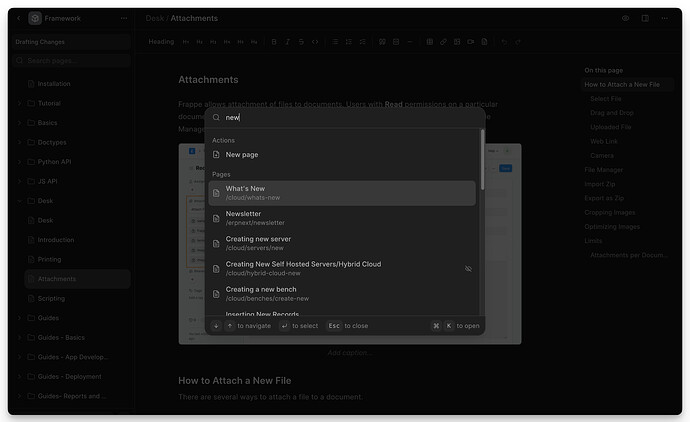This screenshot has height=422, width=690.
Task: Insert a numbered list
Action: click(x=349, y=42)
